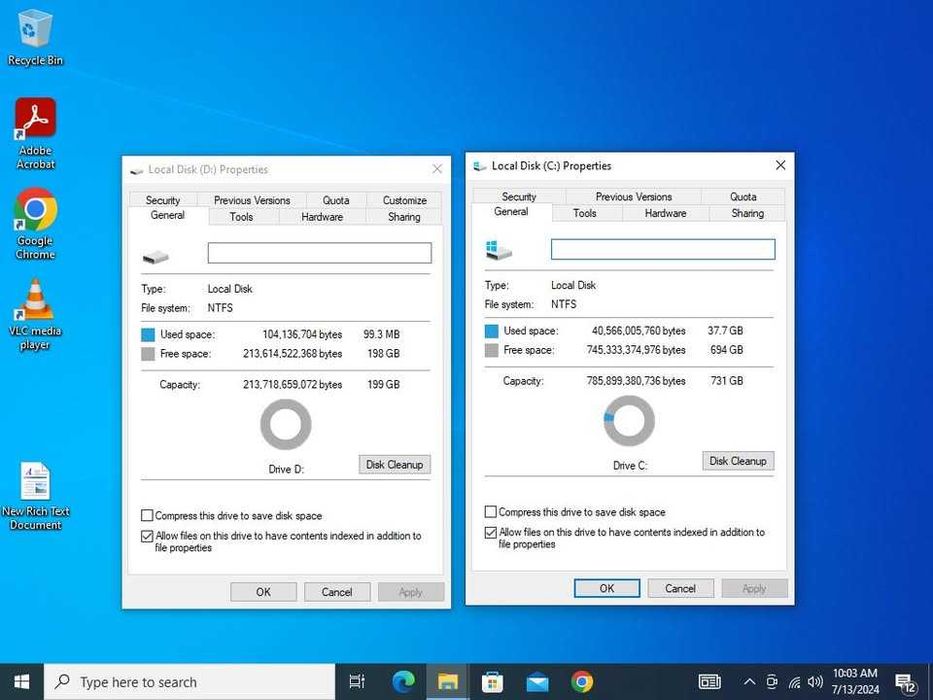Open the Quota tab in D: Properties
The width and height of the screenshot is (933, 700).
(336, 200)
